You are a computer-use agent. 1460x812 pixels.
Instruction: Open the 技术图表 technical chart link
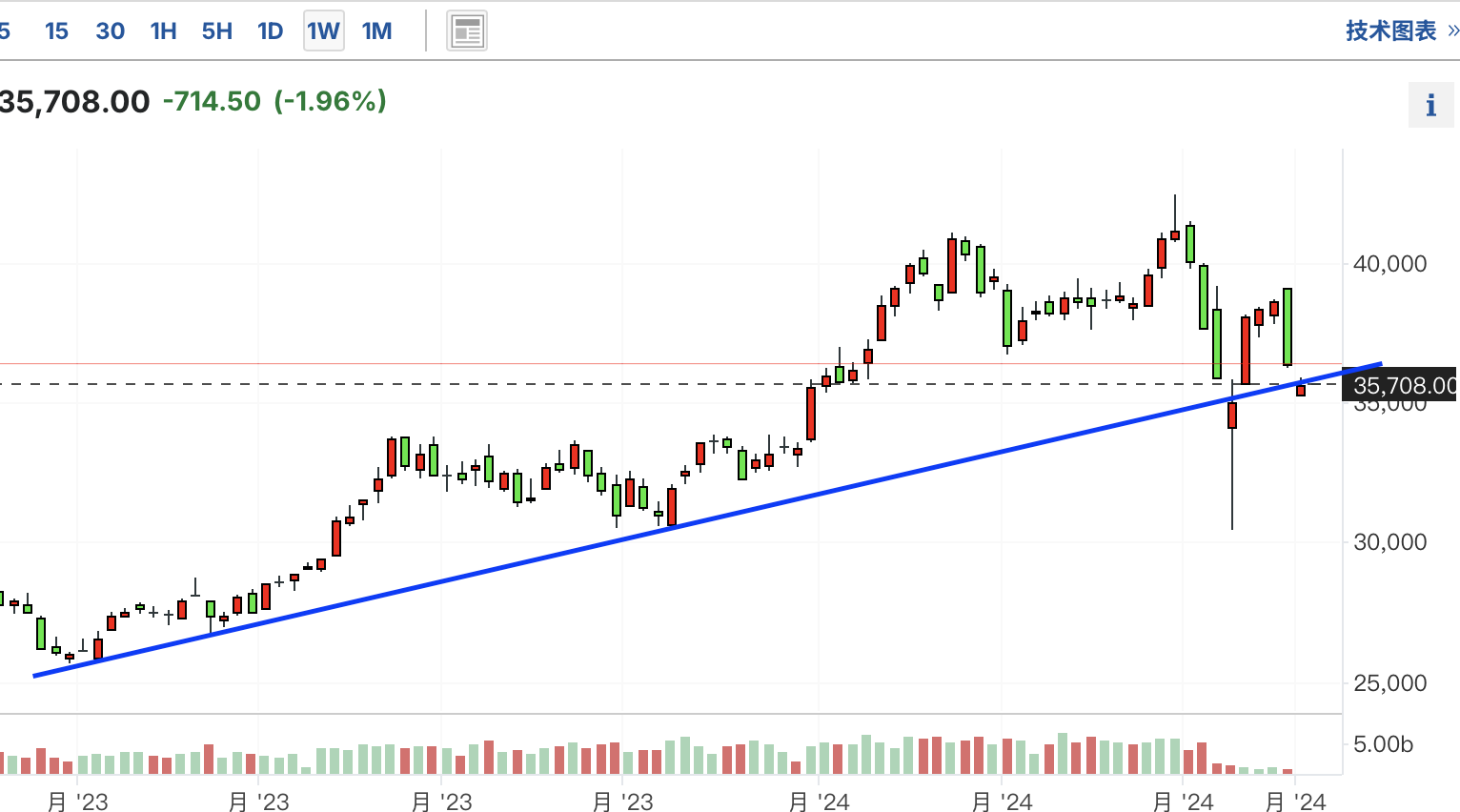pos(1402,30)
